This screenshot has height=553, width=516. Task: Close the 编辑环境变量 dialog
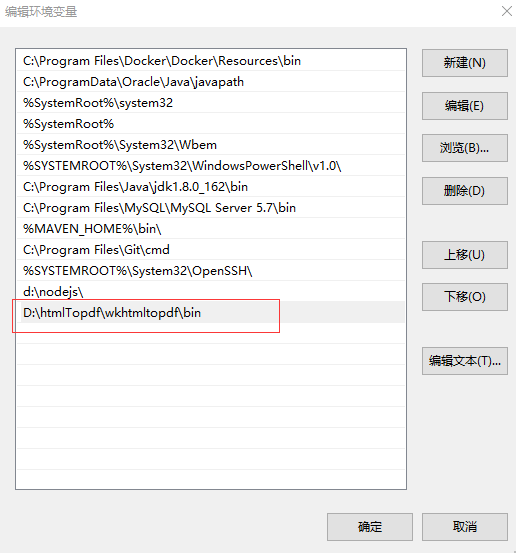[507, 11]
